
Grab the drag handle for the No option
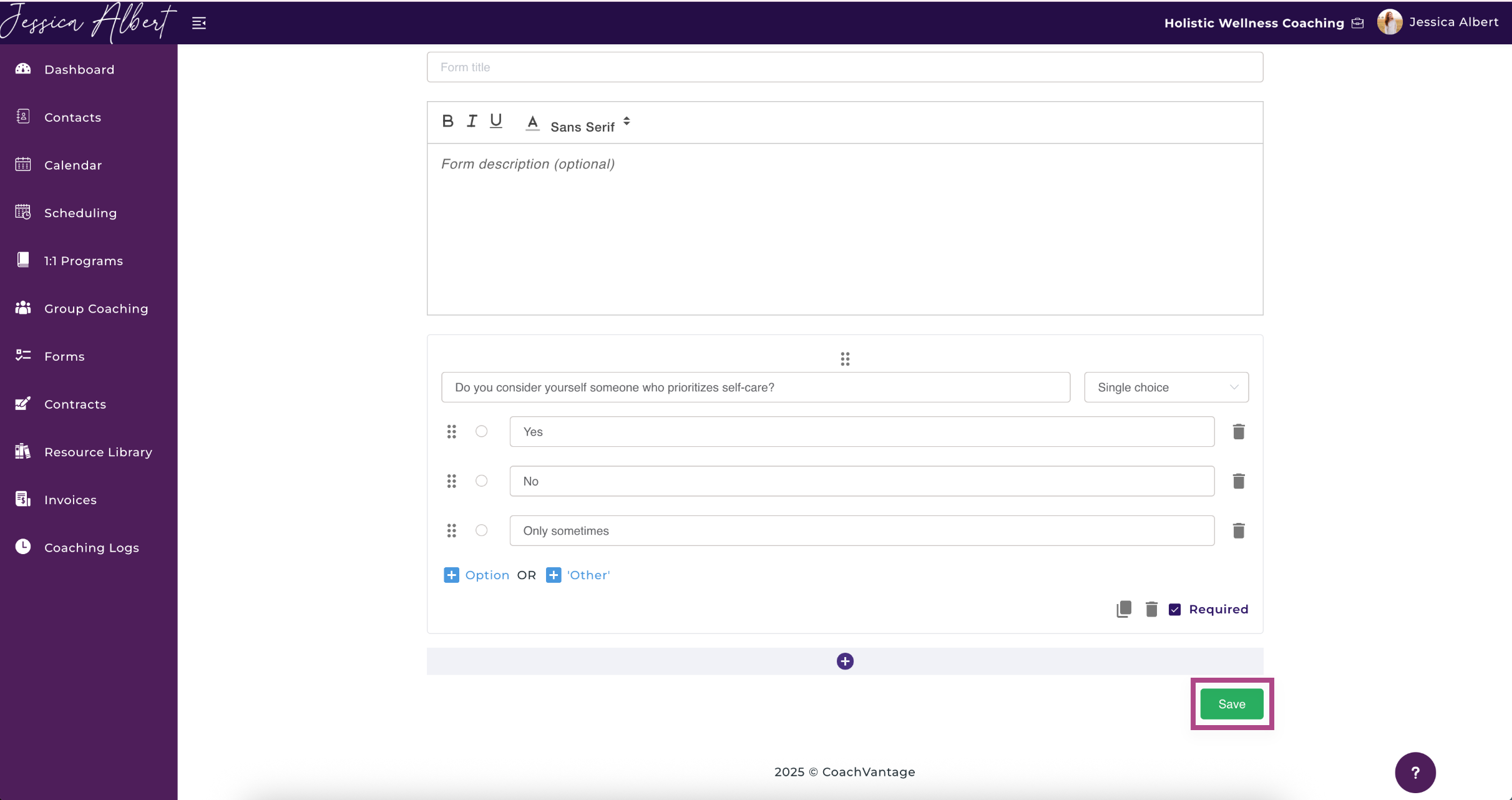coord(452,481)
